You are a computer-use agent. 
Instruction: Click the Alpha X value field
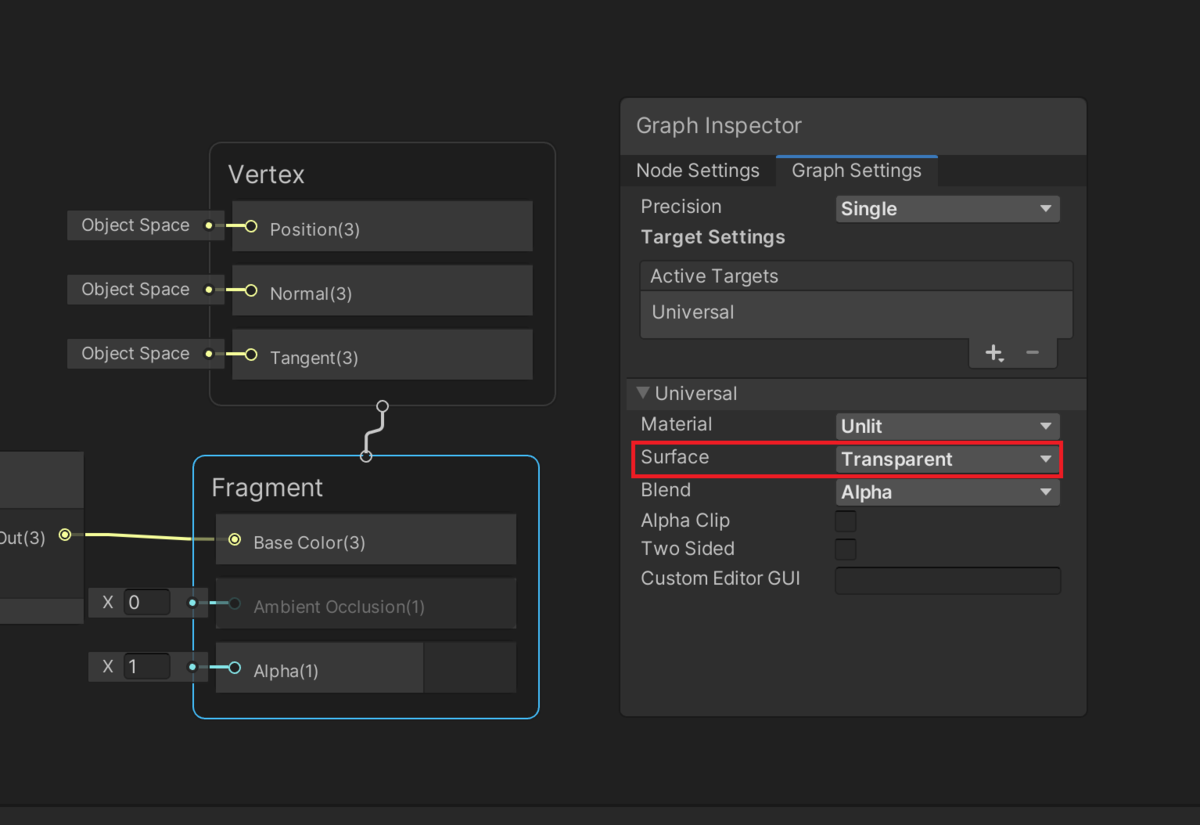[147, 667]
